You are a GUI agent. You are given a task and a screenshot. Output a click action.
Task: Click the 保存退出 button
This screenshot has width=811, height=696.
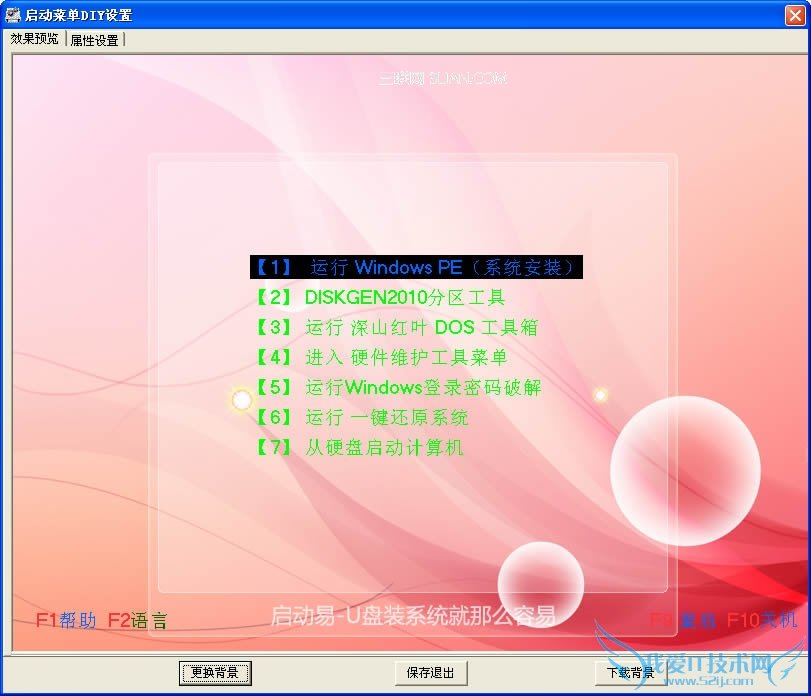[431, 673]
